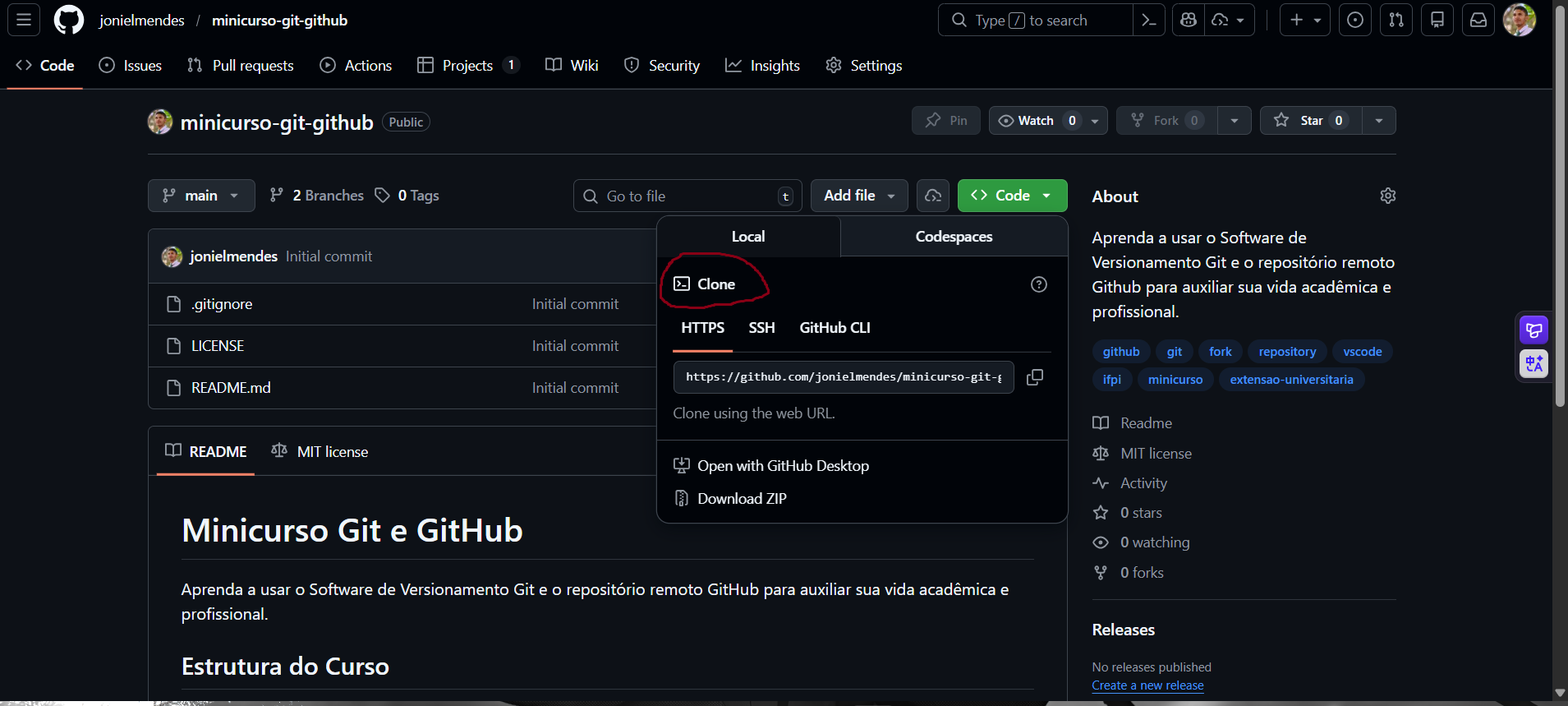Viewport: 1568px width, 706px height.
Task: Switch to the Codespaces tab
Action: click(x=953, y=237)
